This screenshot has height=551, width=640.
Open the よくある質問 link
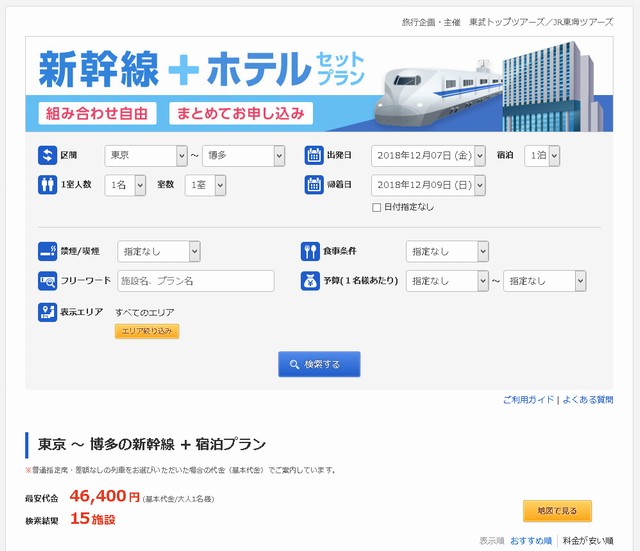[x=588, y=400]
